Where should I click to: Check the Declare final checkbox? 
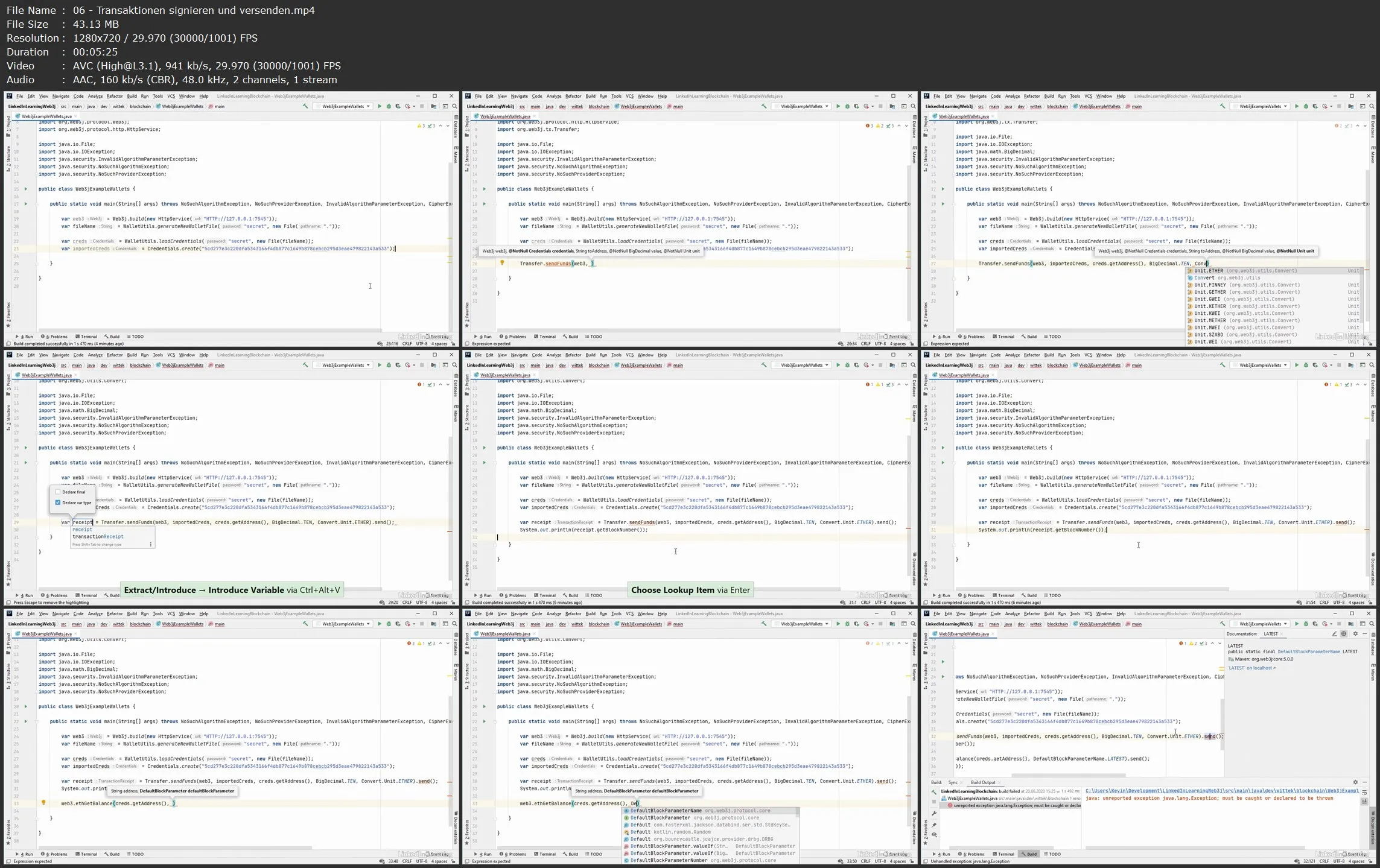click(x=58, y=492)
